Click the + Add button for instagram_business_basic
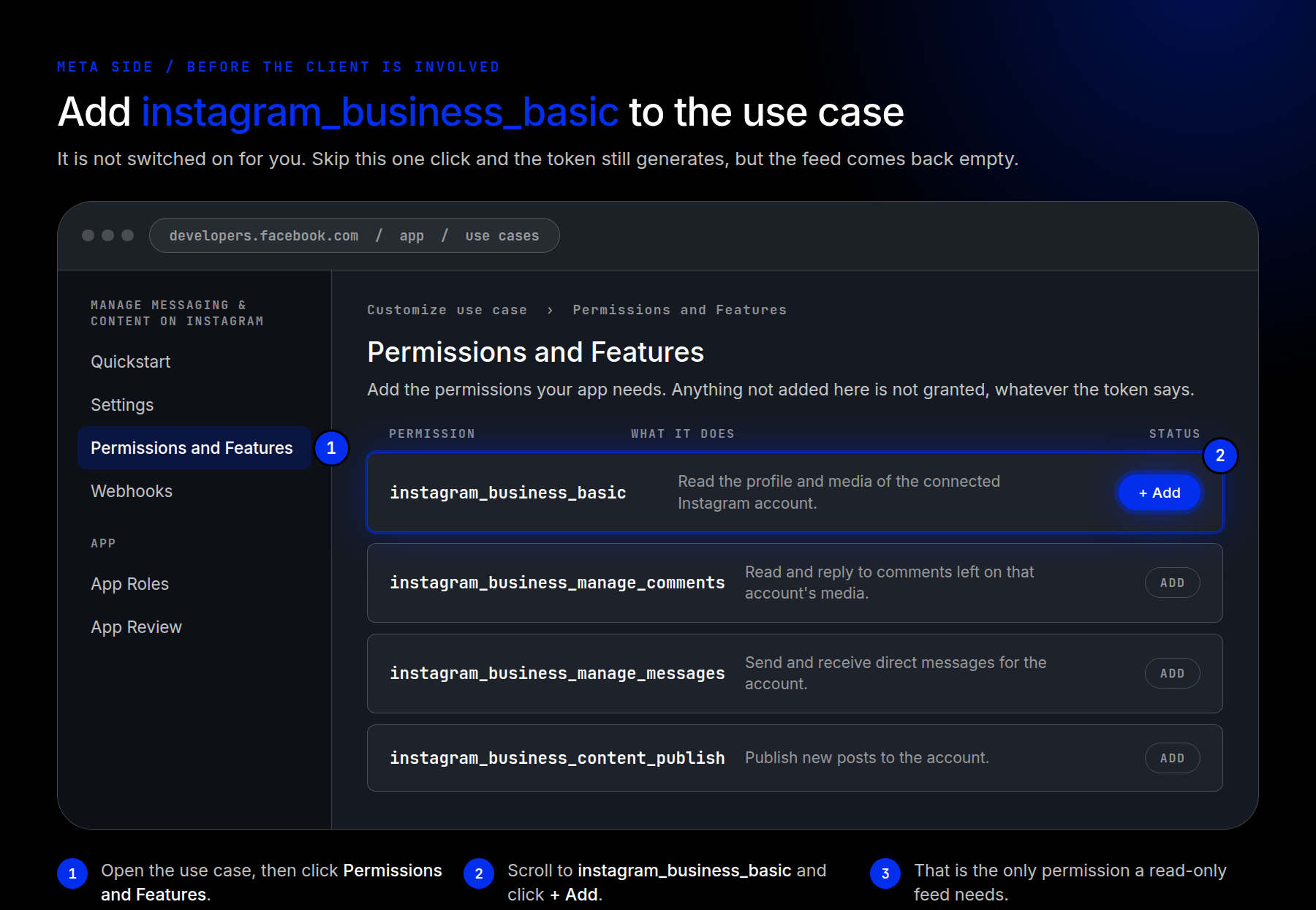 [1160, 493]
